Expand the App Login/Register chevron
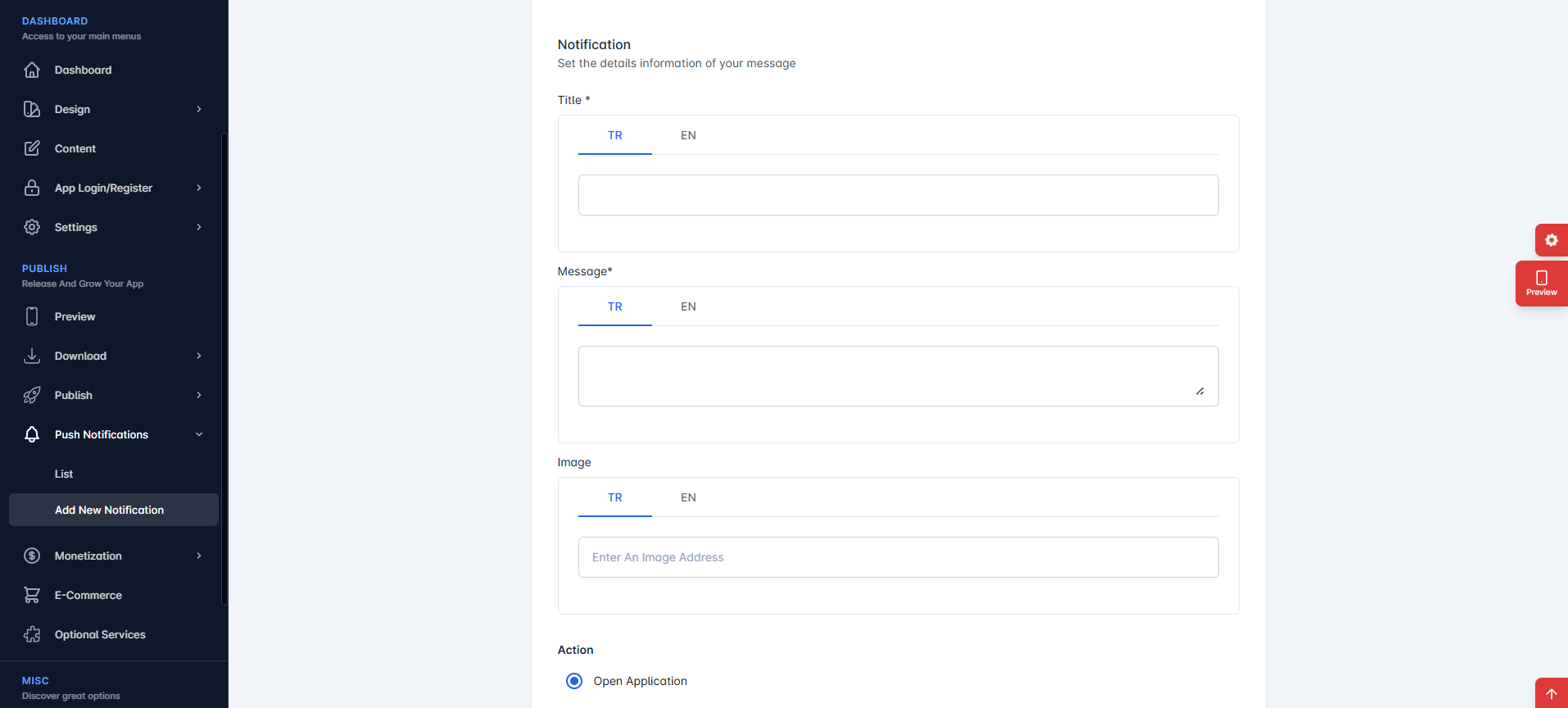The image size is (1568, 708). [x=199, y=188]
